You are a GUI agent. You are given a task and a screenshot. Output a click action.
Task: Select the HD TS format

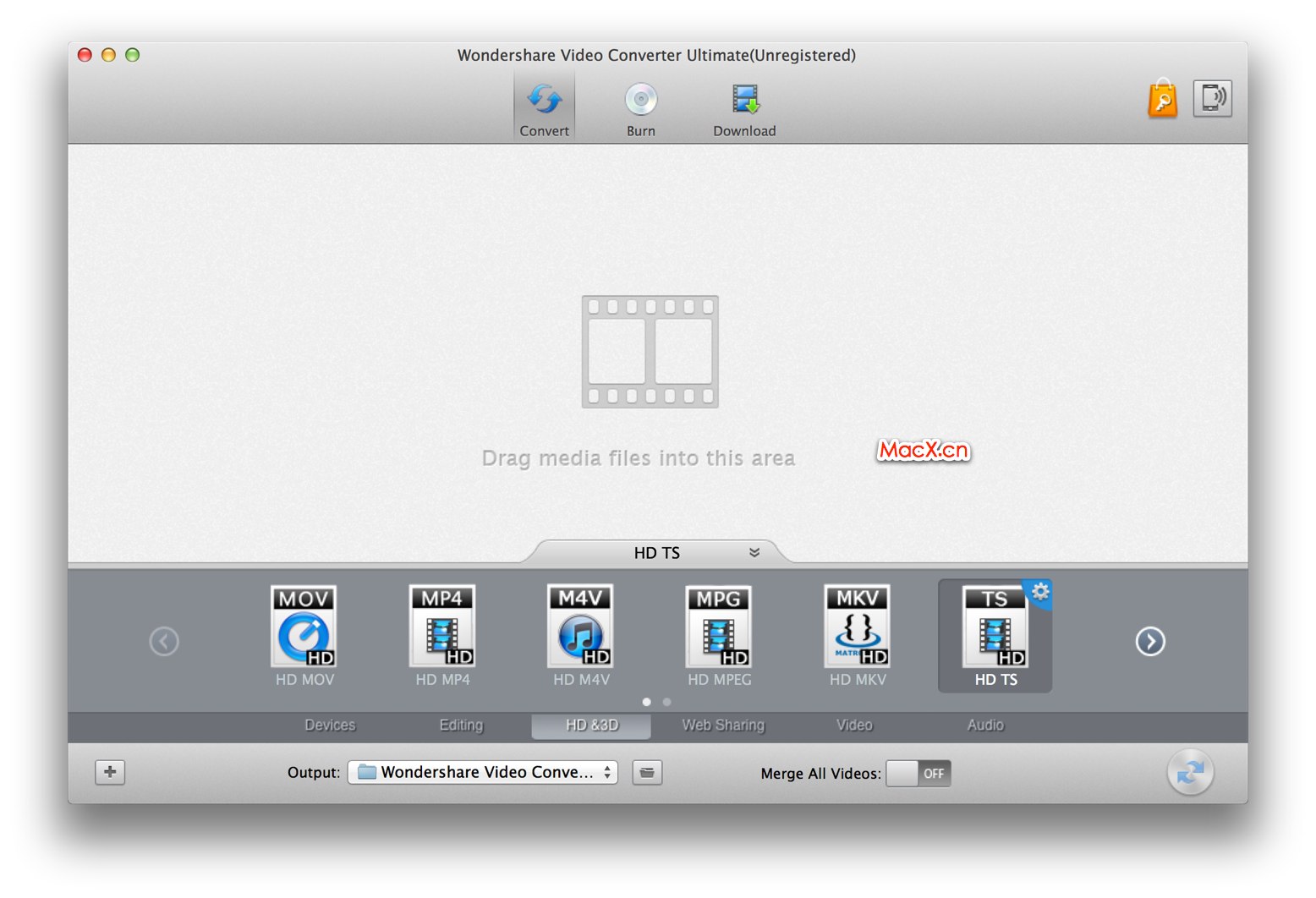click(995, 636)
